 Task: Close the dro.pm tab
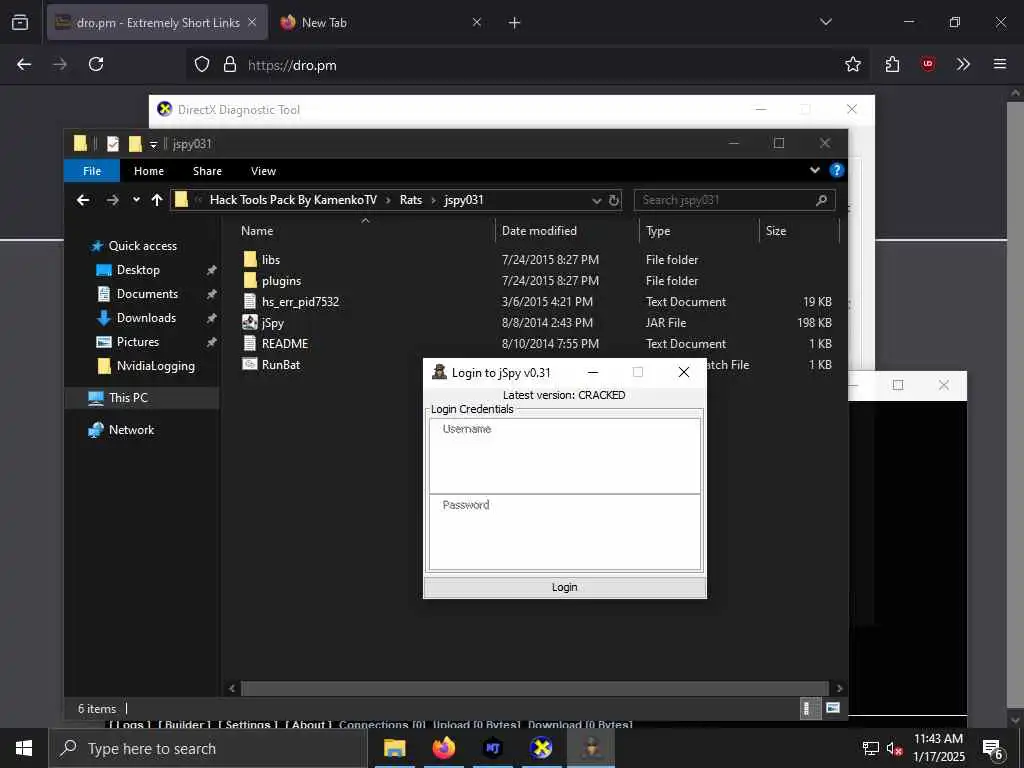click(x=252, y=22)
